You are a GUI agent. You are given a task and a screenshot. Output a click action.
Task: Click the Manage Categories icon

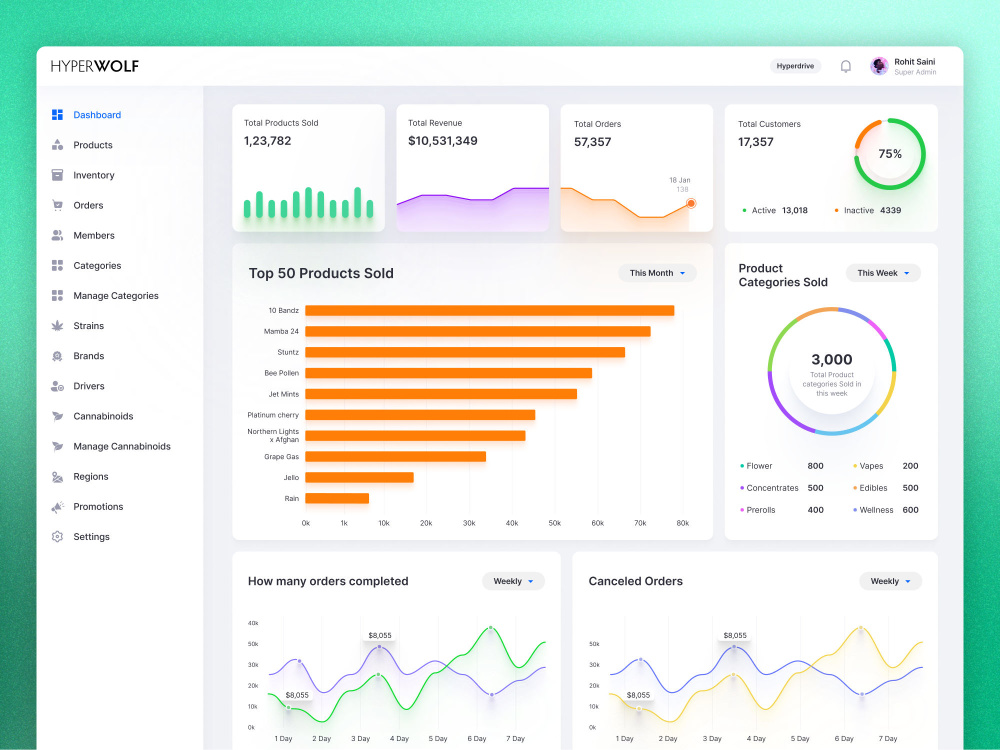click(x=57, y=295)
